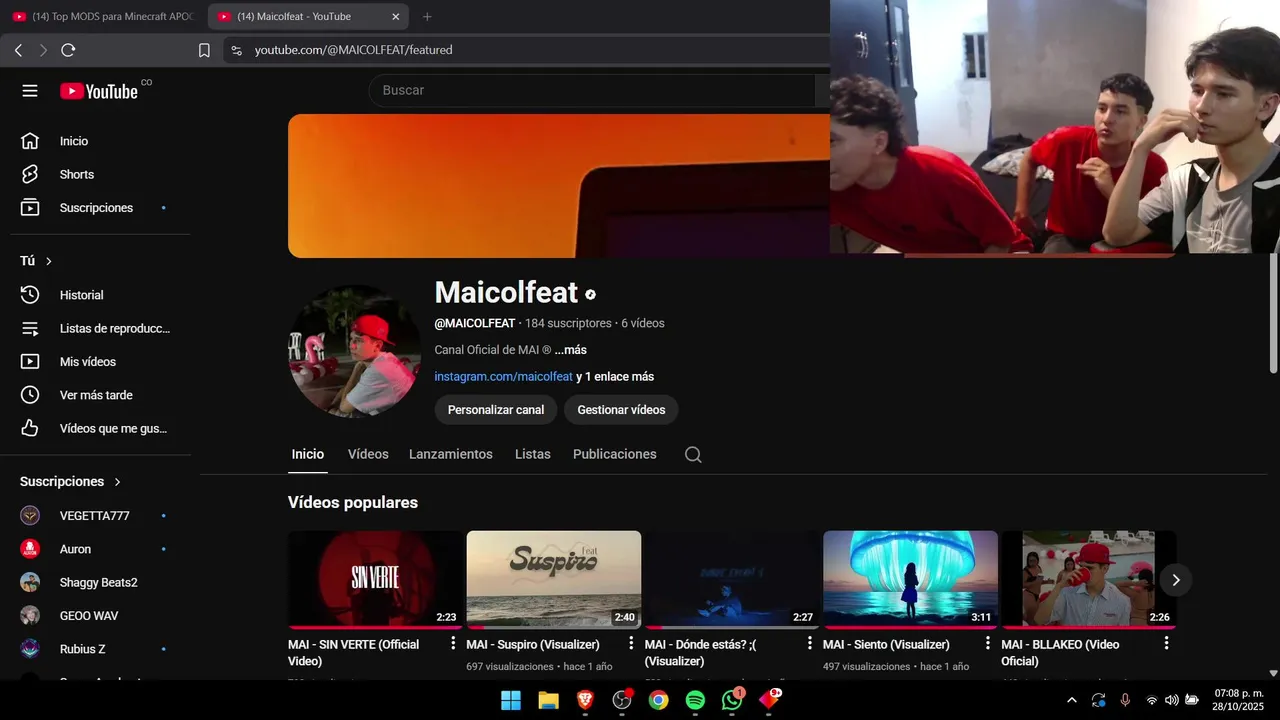This screenshot has height=720, width=1280.
Task: Open the VEGETTA777 subscription channel
Action: 95,516
